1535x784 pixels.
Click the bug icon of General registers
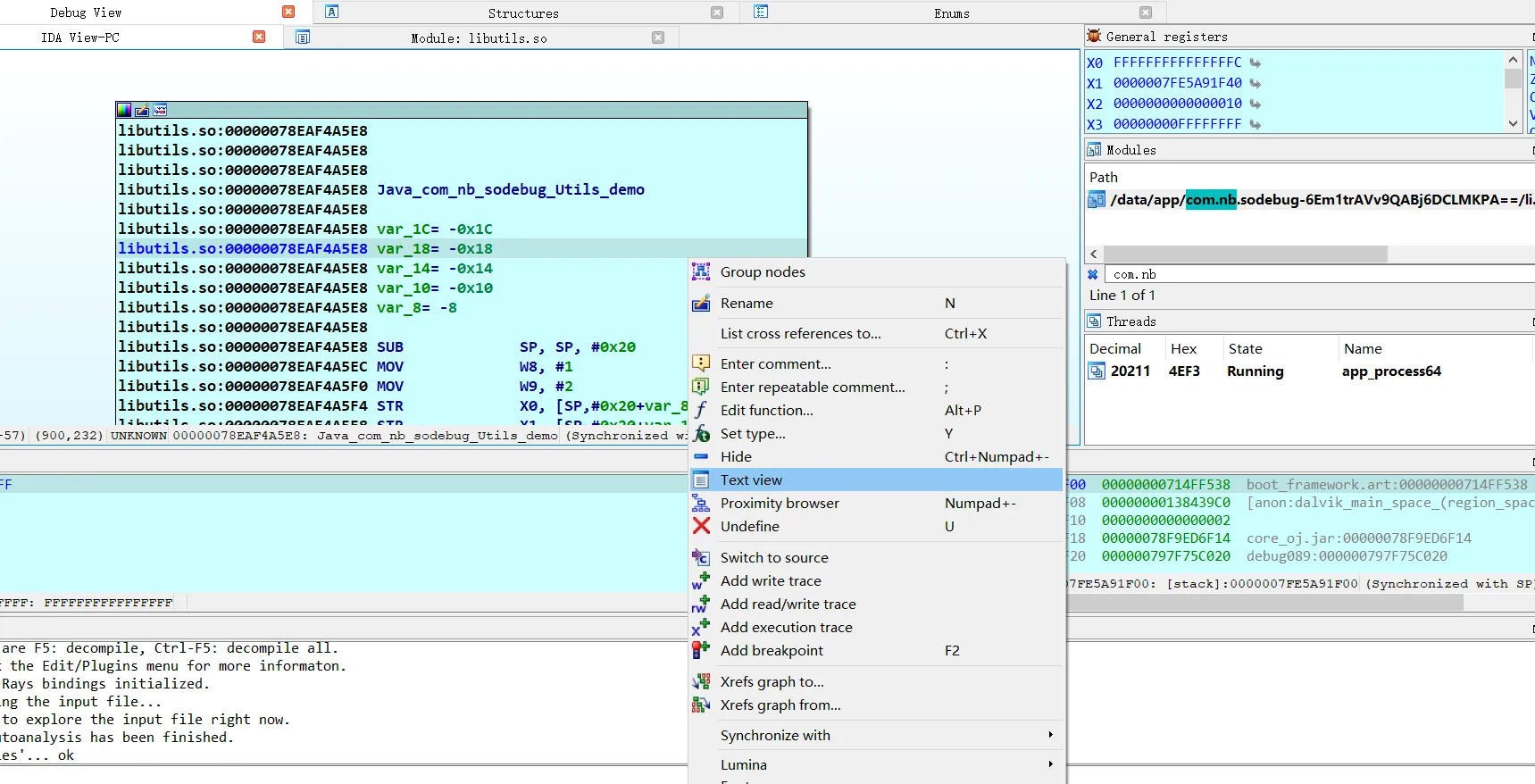pos(1094,36)
